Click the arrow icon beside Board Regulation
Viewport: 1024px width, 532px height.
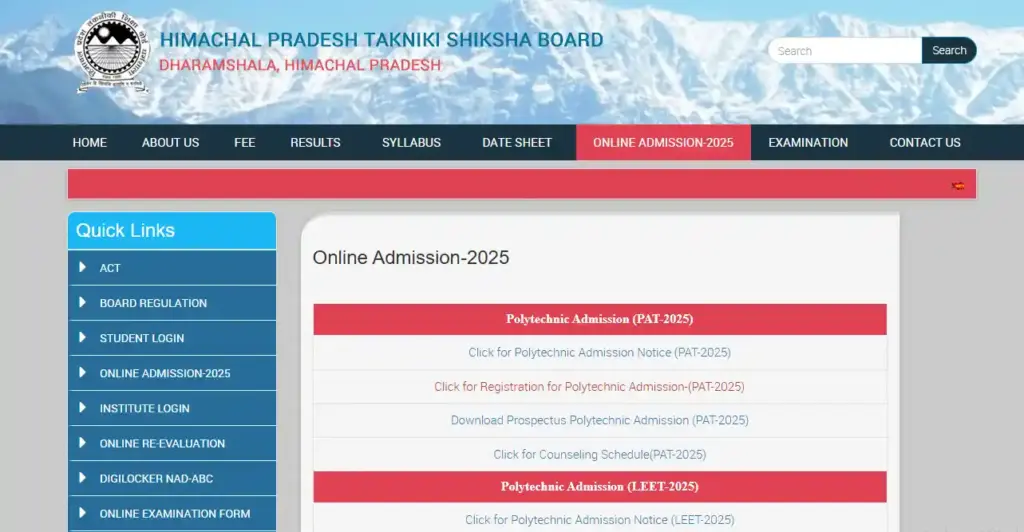83,302
